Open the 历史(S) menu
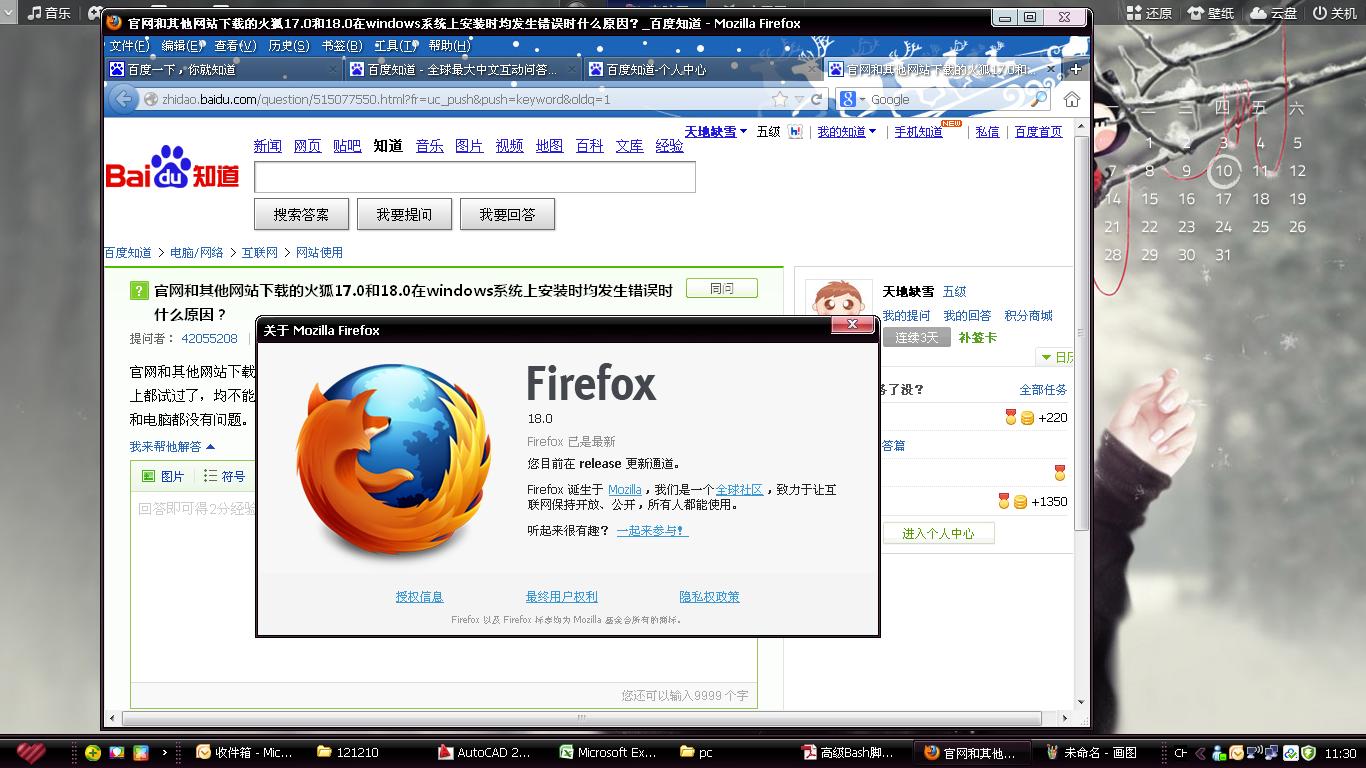Viewport: 1366px width, 768px height. [288, 45]
